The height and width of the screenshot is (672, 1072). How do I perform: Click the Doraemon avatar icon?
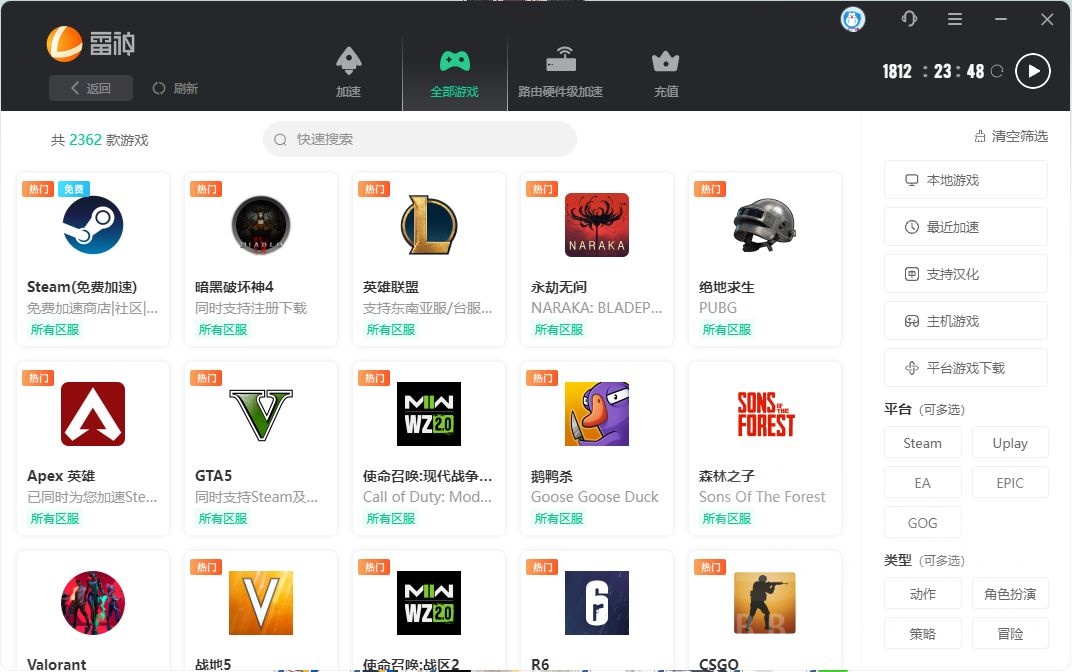[852, 19]
